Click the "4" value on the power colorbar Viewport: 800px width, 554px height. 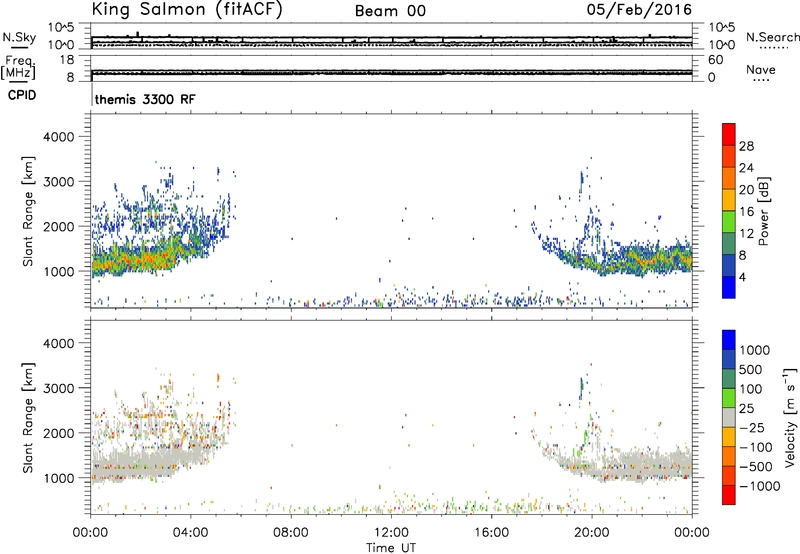click(x=742, y=277)
